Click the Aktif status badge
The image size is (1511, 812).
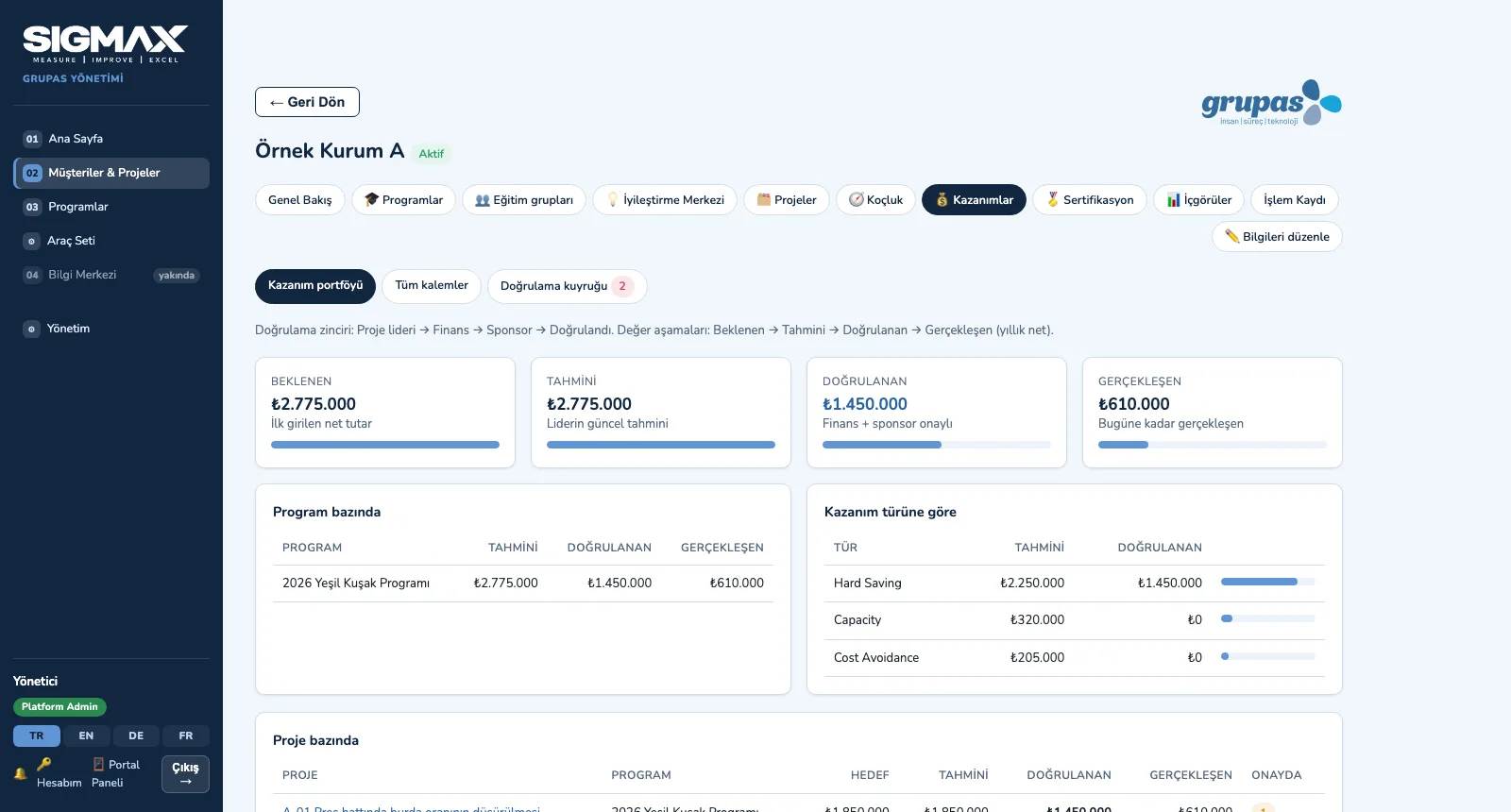click(x=432, y=154)
